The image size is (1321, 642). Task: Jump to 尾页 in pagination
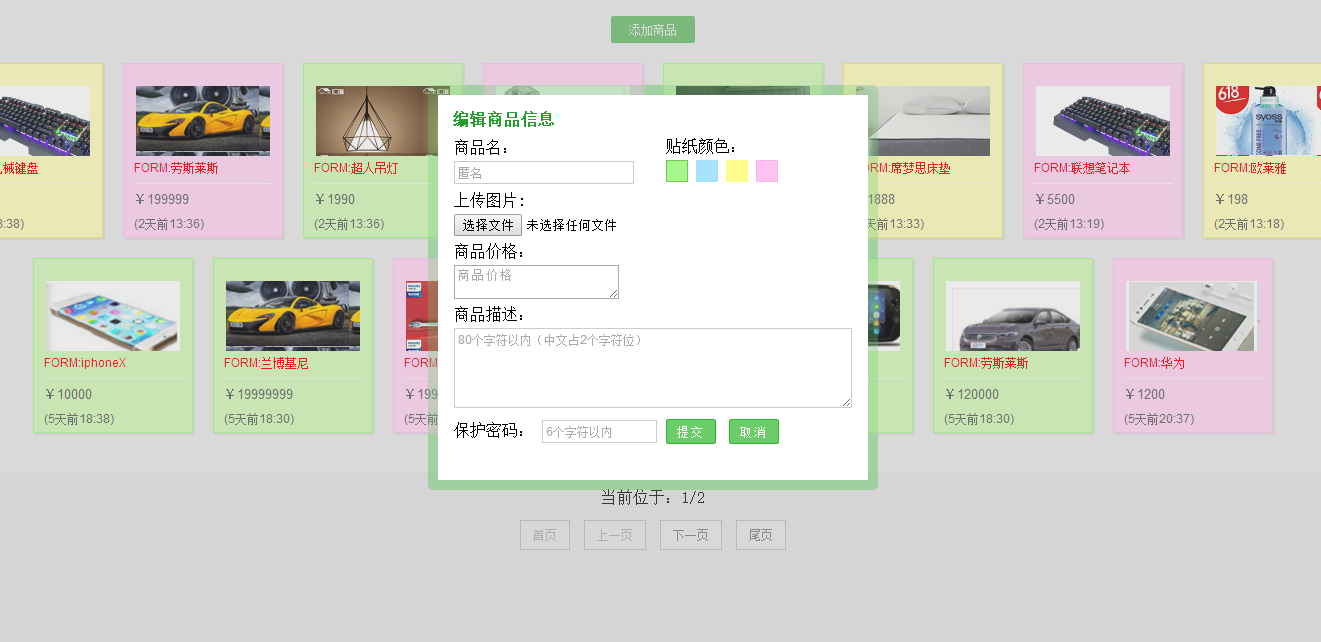click(761, 535)
